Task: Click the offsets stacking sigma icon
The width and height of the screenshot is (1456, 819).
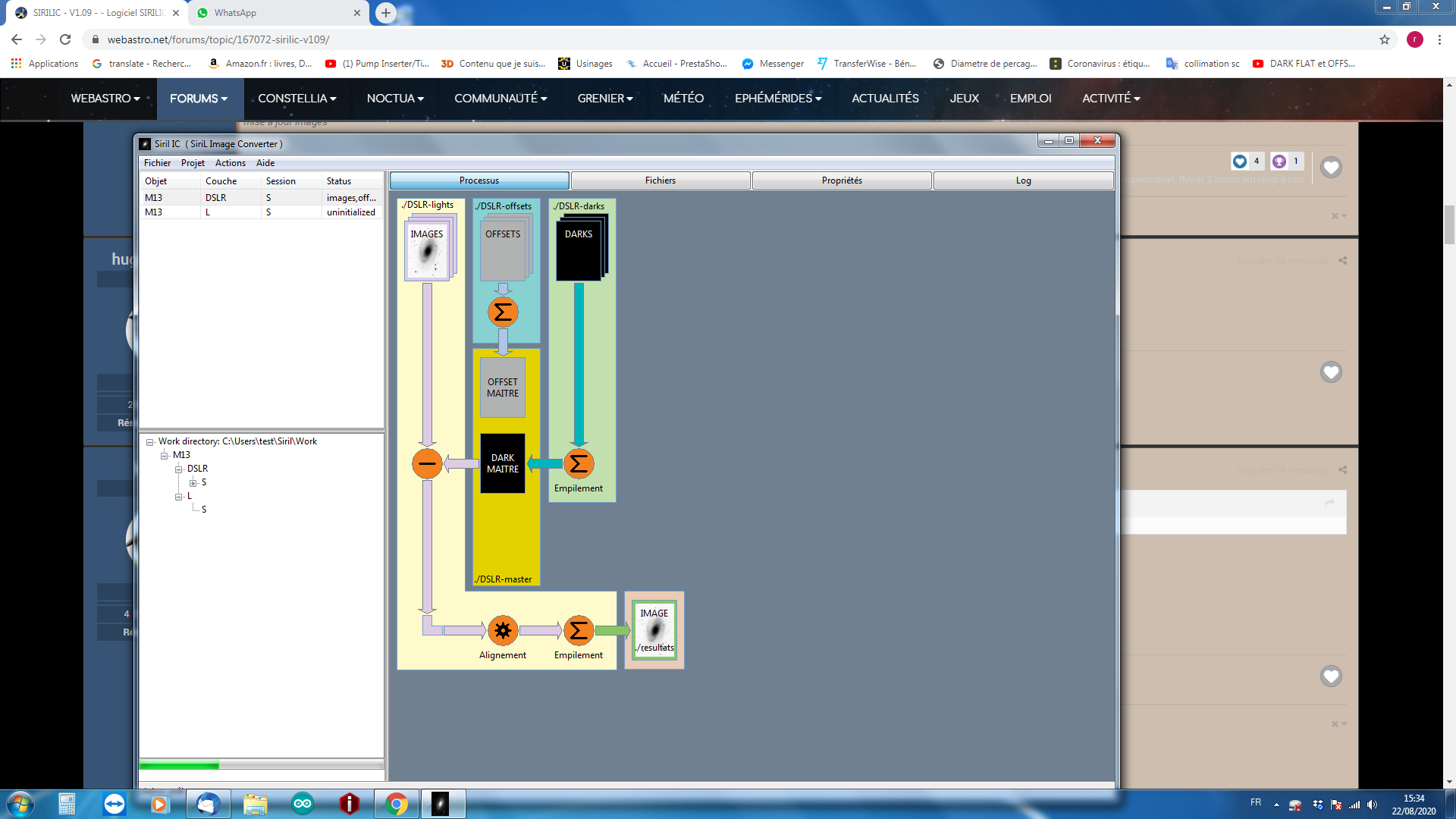Action: 502,312
